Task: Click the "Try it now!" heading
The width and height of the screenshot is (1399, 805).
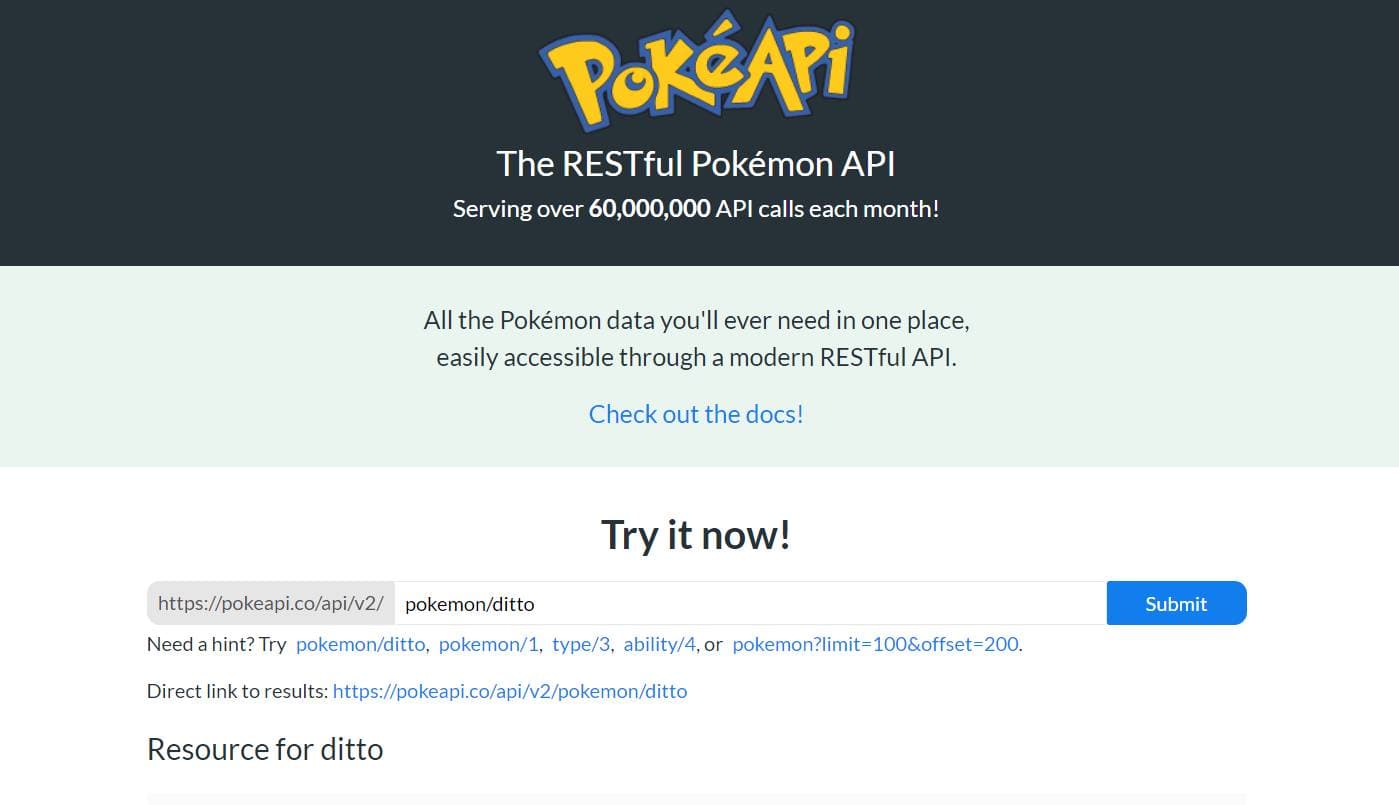Action: 696,534
